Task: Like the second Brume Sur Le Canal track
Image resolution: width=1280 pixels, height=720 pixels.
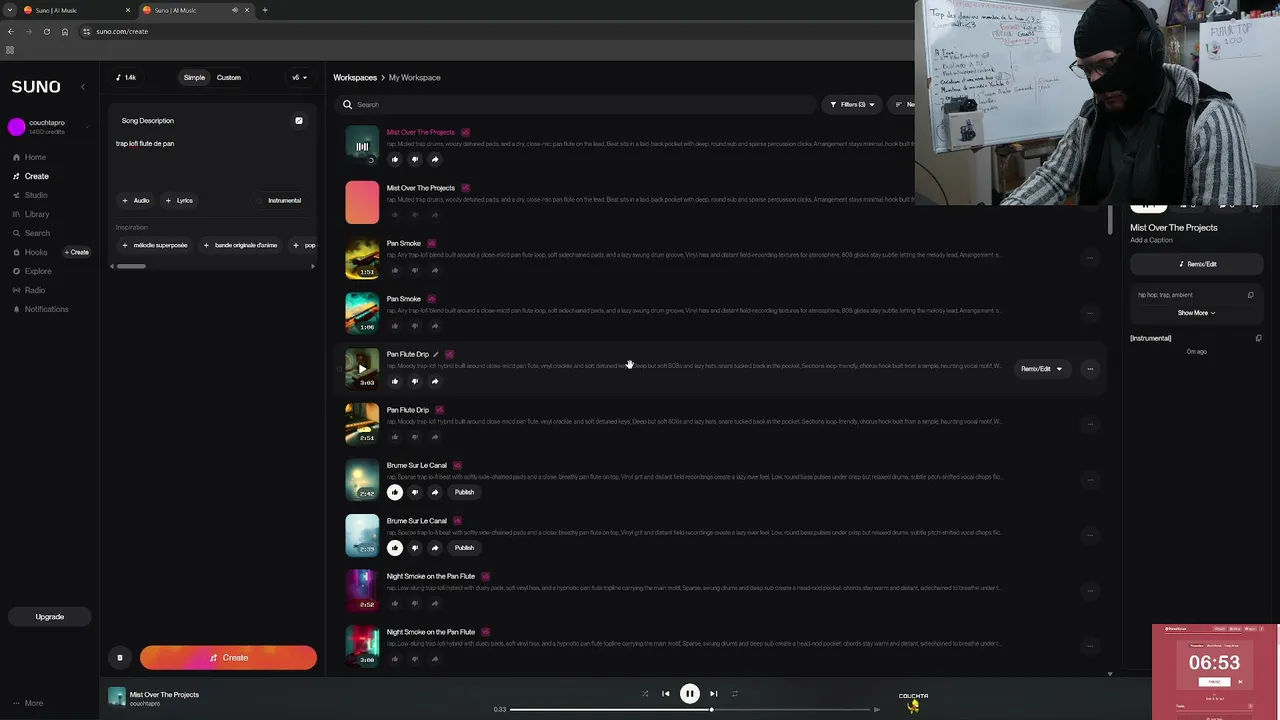Action: pyautogui.click(x=395, y=548)
